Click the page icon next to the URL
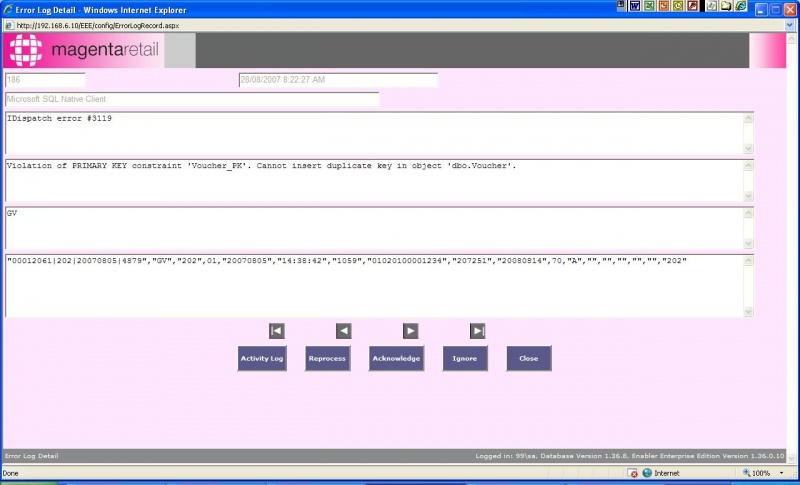Viewport: 800px width, 485px height. coord(9,25)
